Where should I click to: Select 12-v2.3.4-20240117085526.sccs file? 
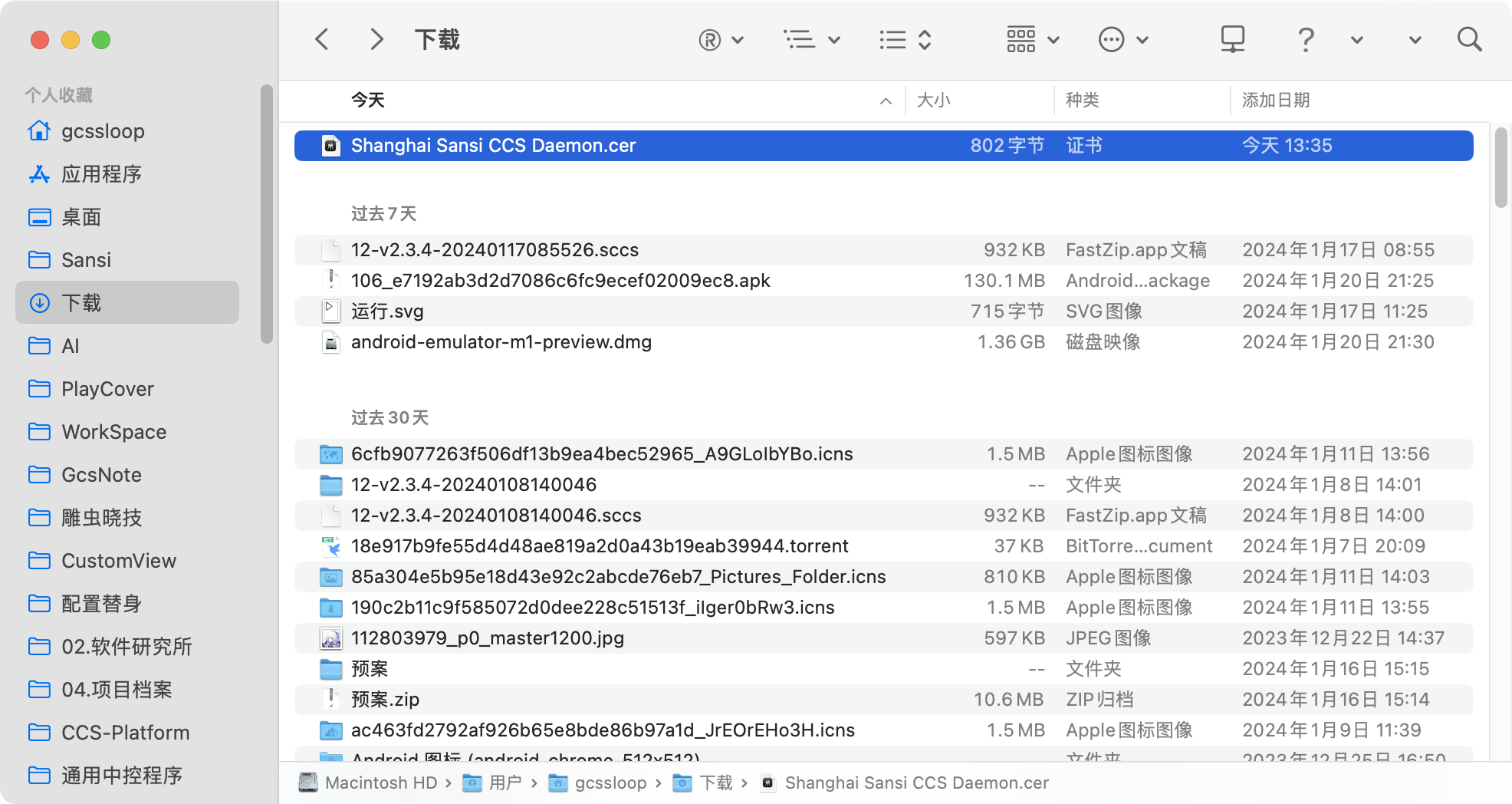pyautogui.click(x=883, y=250)
